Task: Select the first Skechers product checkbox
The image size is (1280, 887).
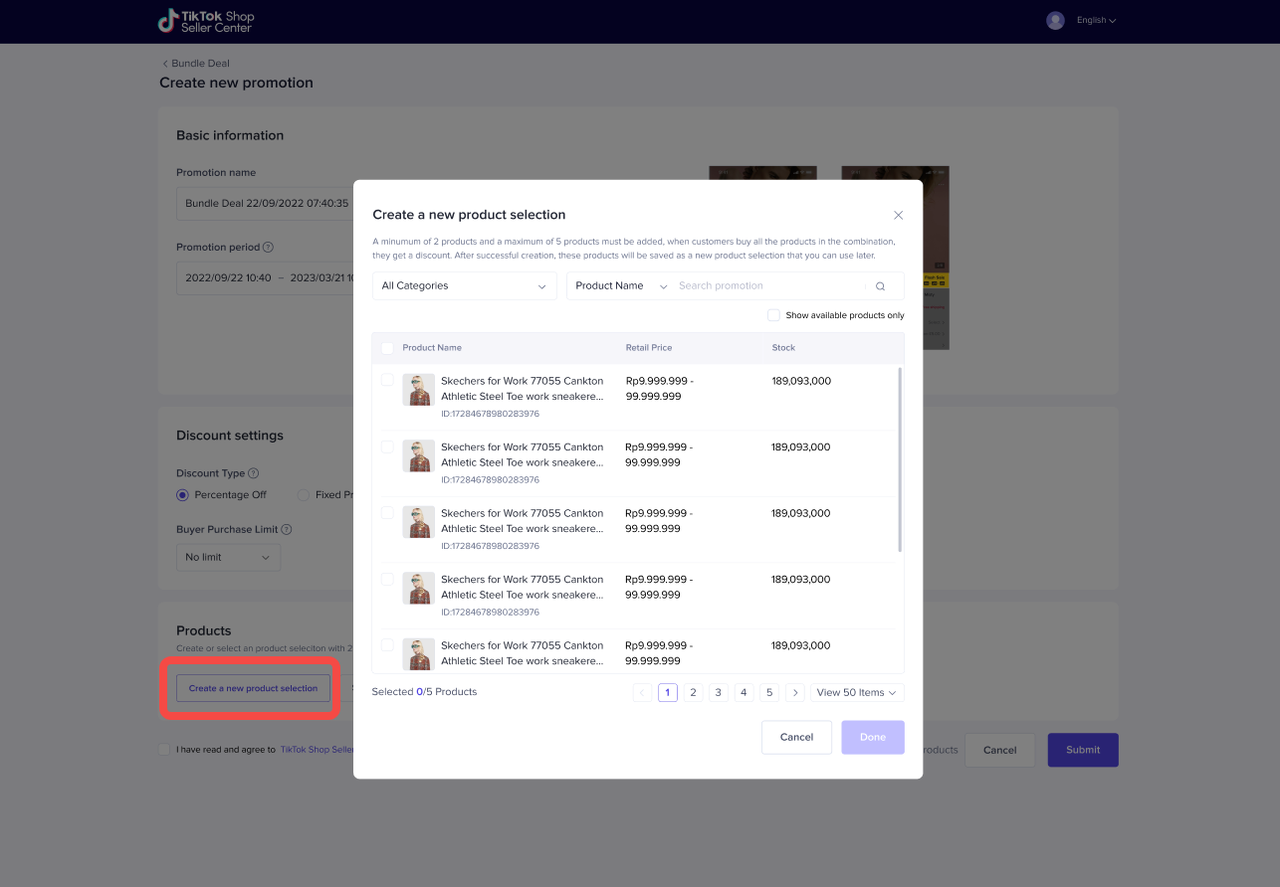Action: point(387,381)
